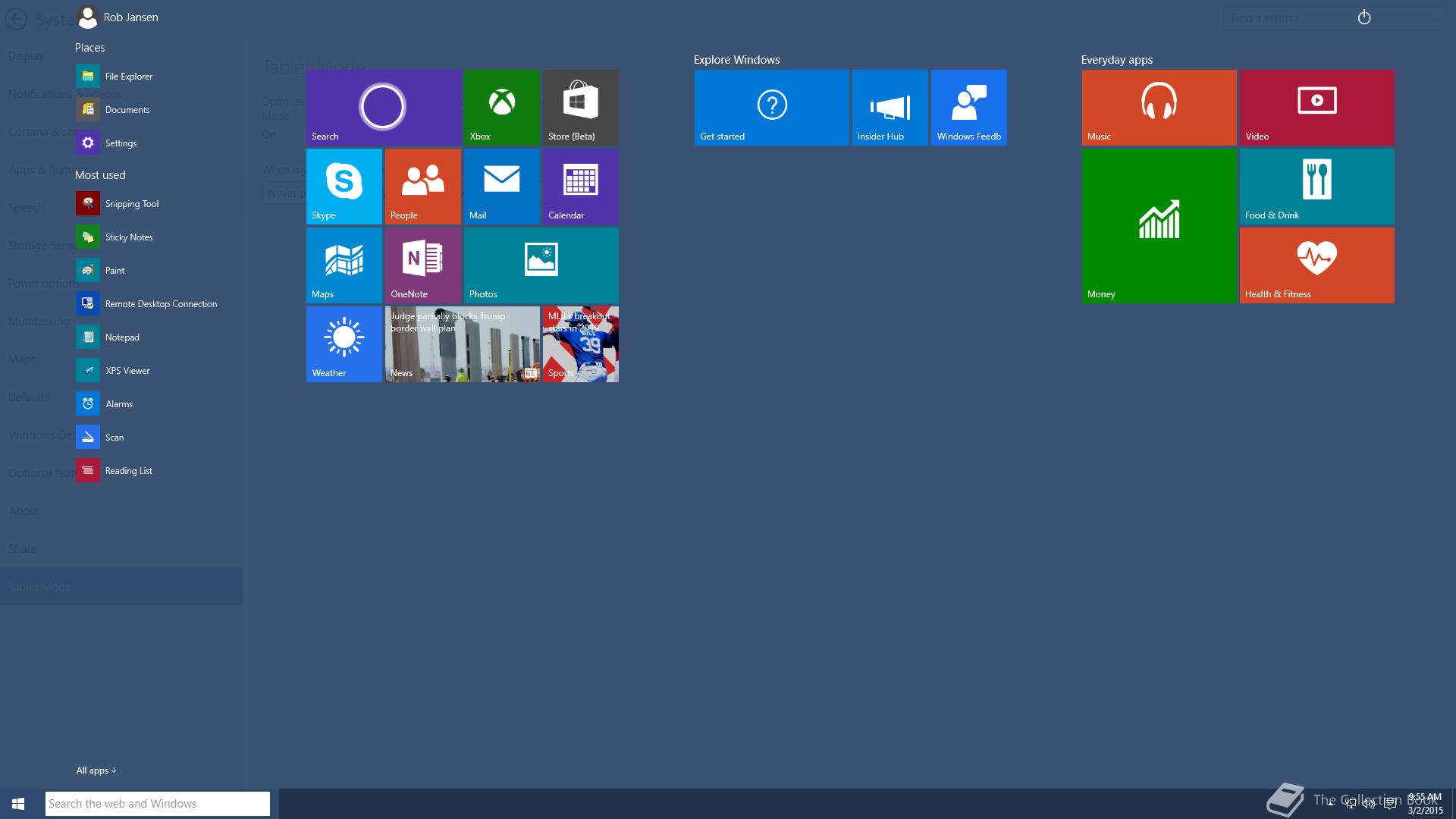Open the Photos tile
This screenshot has width=1456, height=819.
pyautogui.click(x=541, y=265)
